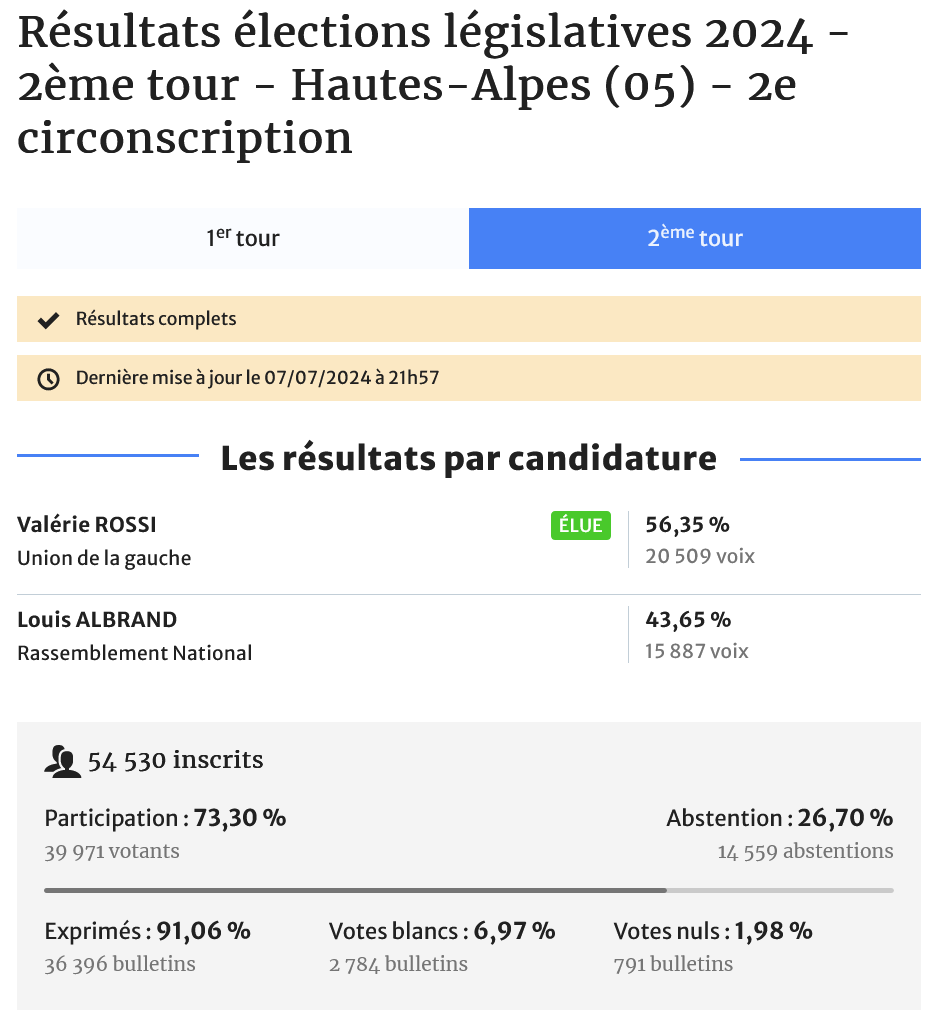Click candidate name Louis ALBRAND
Image resolution: width=935 pixels, height=1021 pixels.
pyautogui.click(x=97, y=620)
